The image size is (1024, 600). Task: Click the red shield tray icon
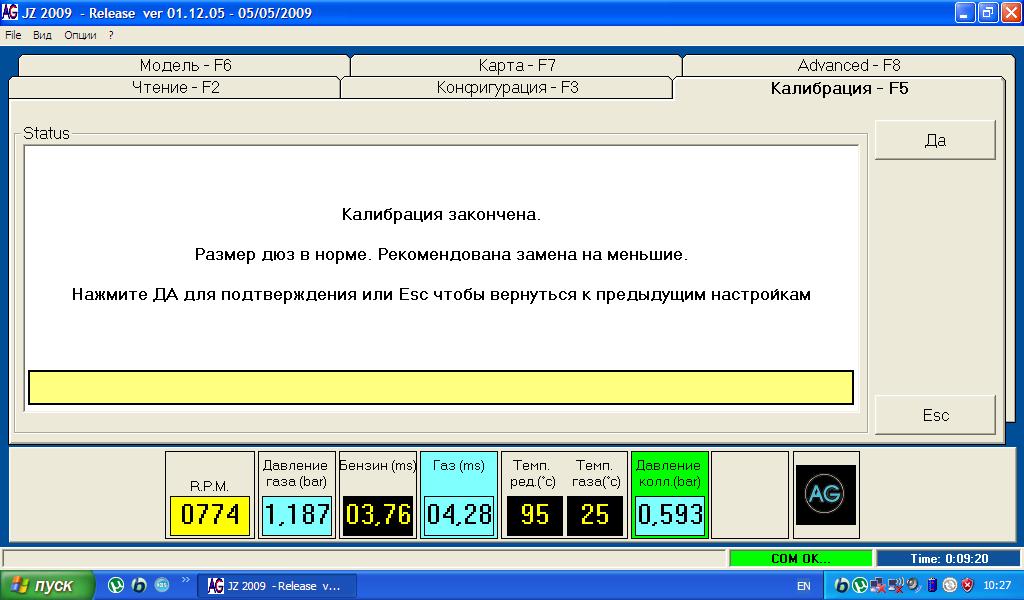966,585
